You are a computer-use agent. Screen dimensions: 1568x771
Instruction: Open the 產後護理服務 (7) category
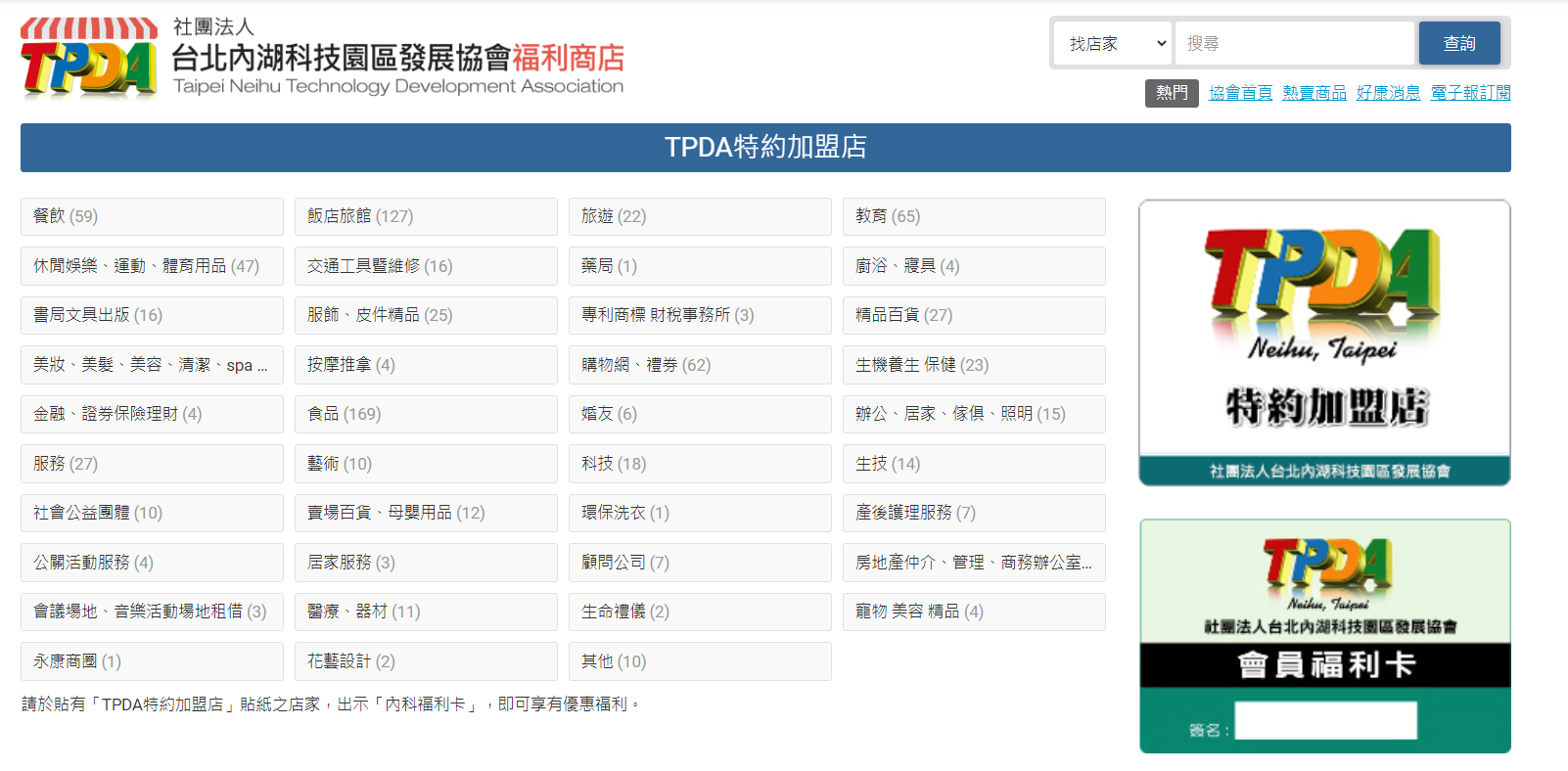click(x=974, y=513)
